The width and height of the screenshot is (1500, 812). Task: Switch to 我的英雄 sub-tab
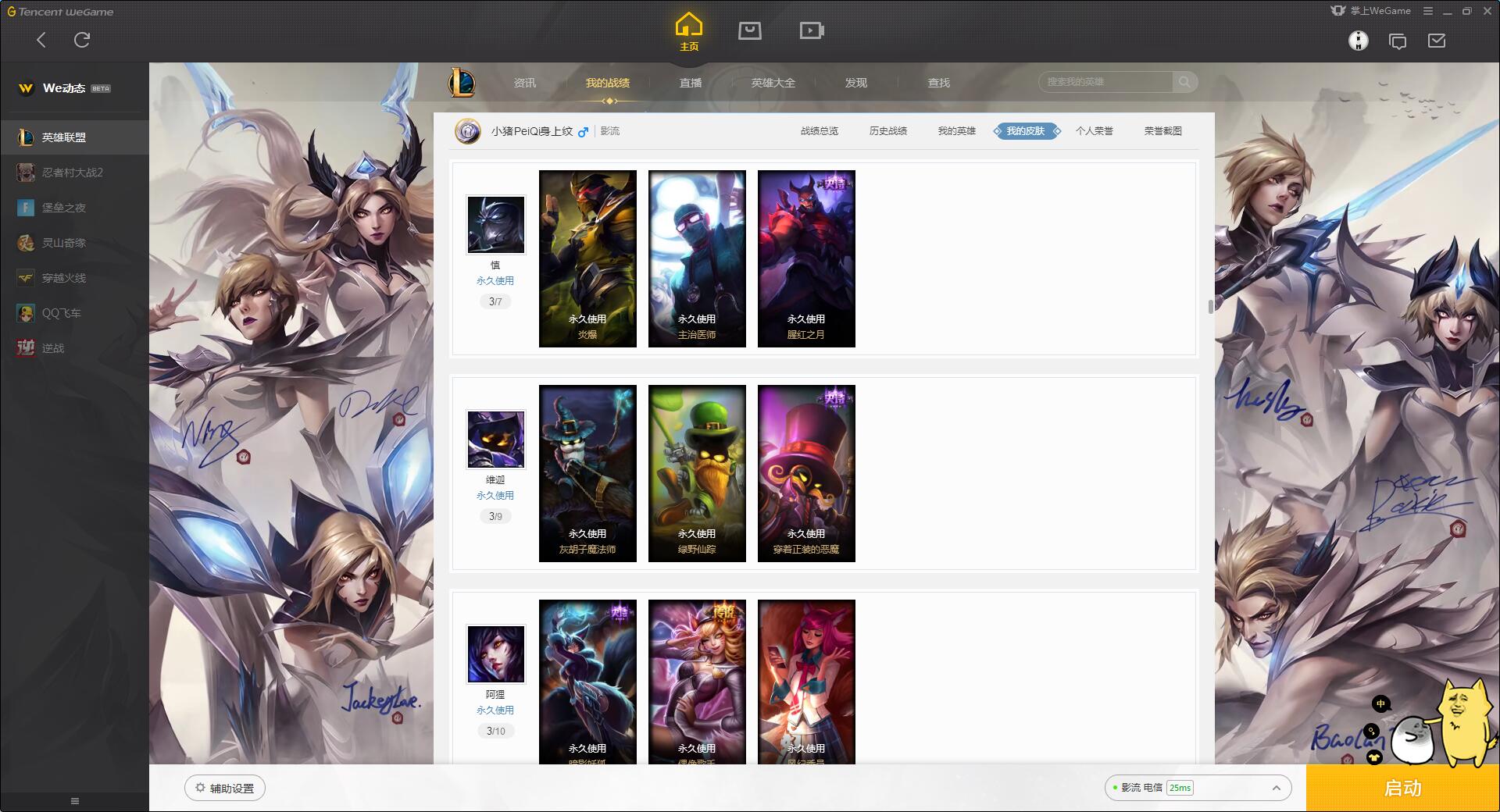(957, 131)
